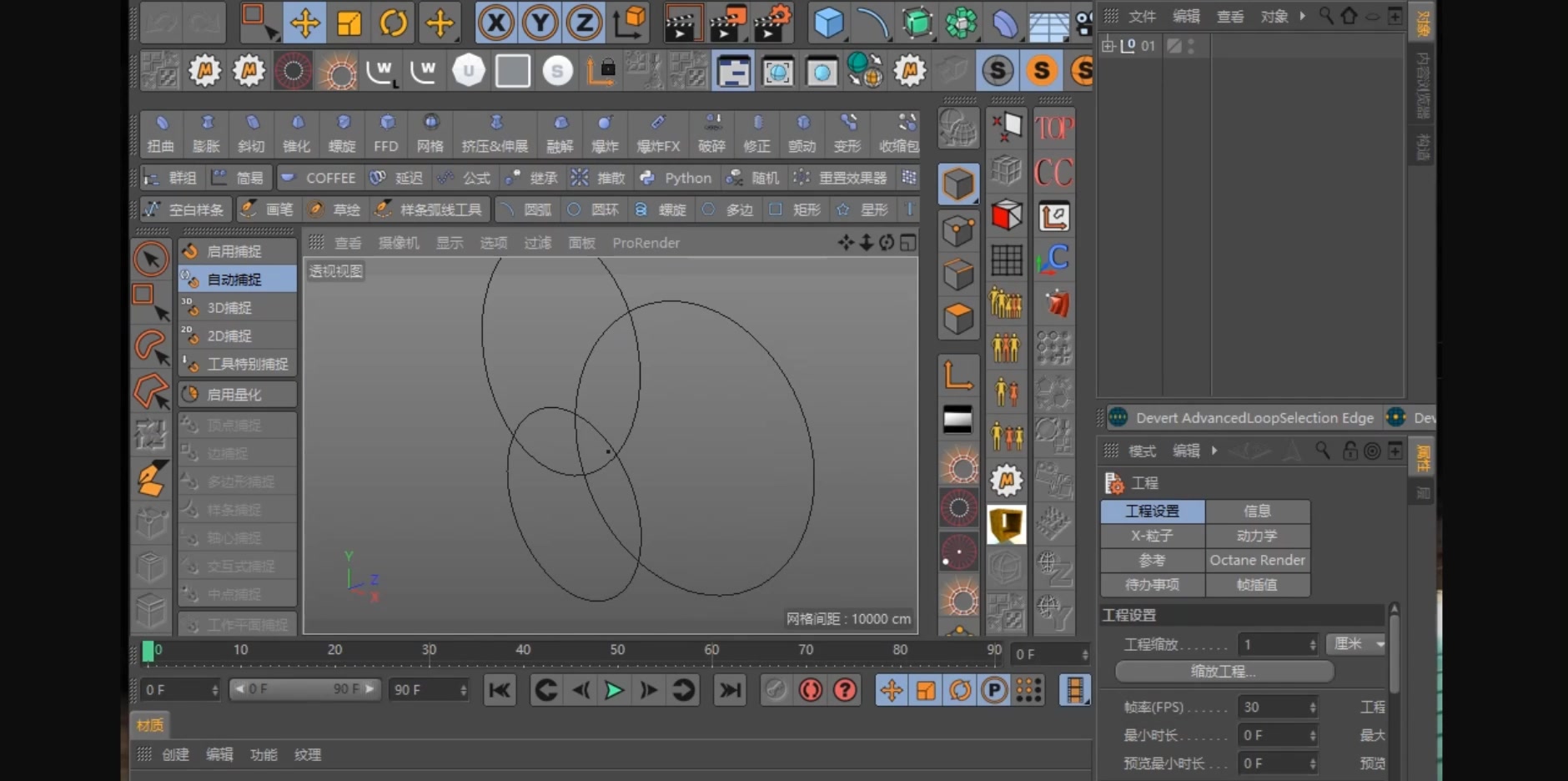Open the 摄像机 viewport menu
This screenshot has height=781, width=1568.
398,243
